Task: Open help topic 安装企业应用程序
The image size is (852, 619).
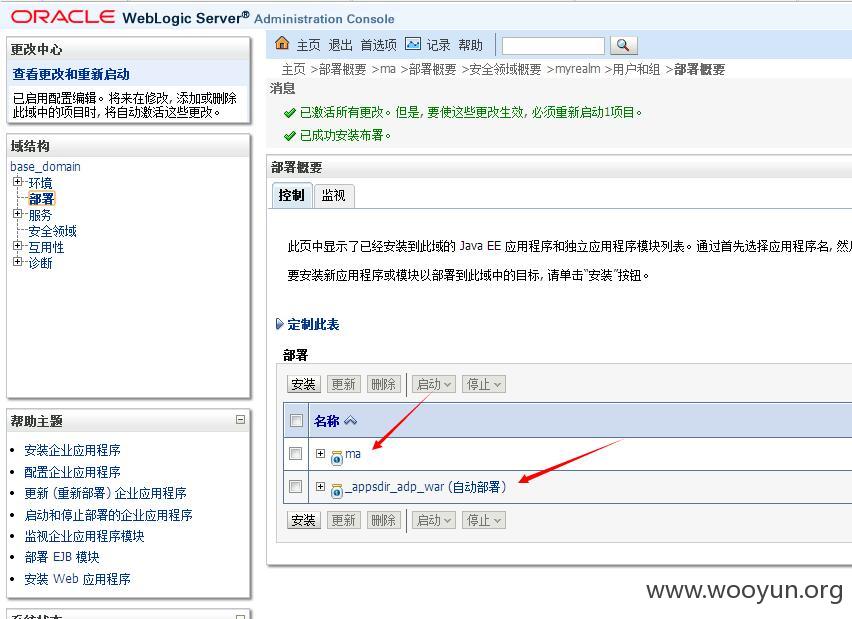Action: tap(72, 450)
